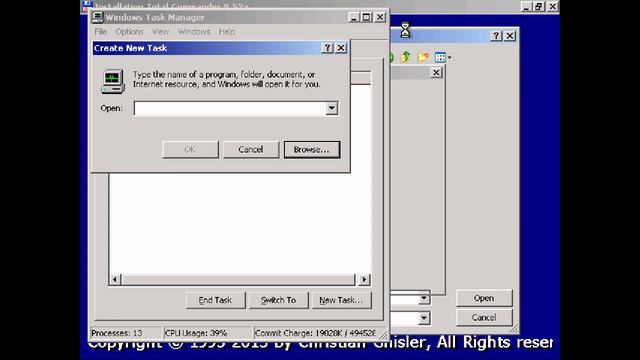Click the help question mark in Create New Task
640x360 pixels.
coord(327,48)
